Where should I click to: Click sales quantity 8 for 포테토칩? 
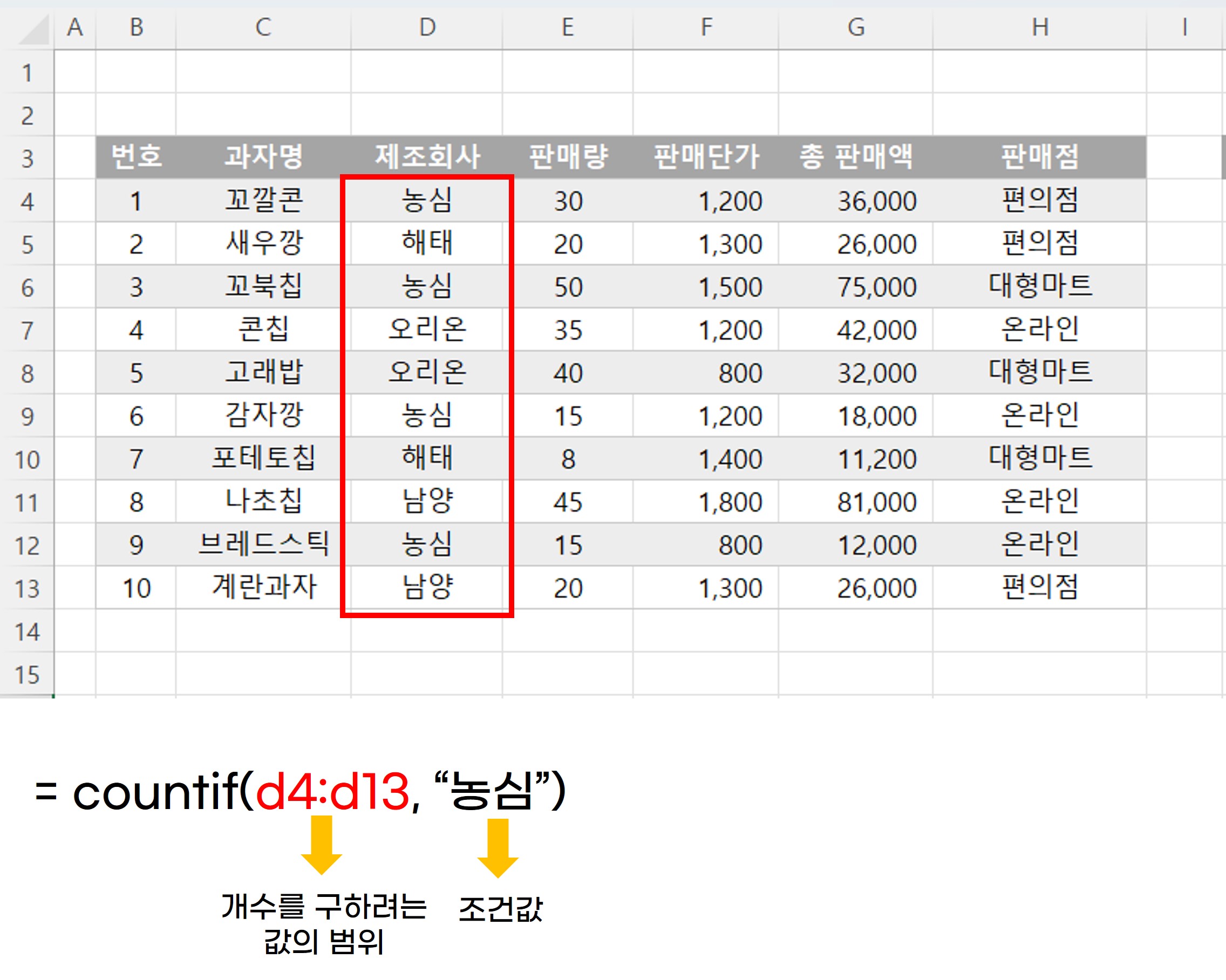(x=568, y=458)
